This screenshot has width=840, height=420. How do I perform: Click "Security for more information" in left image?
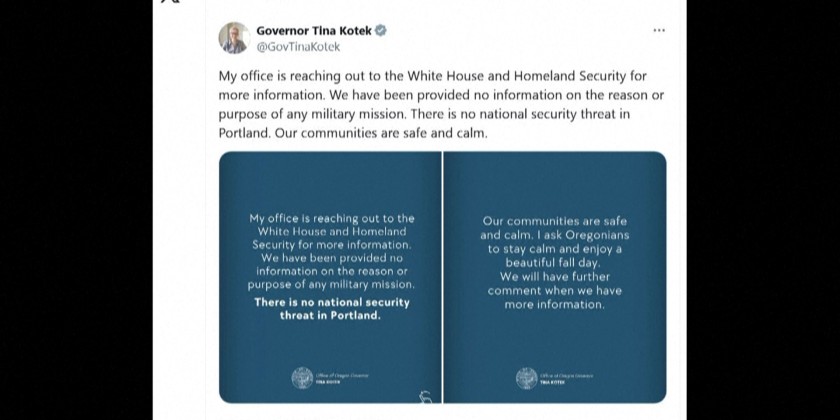tap(330, 243)
